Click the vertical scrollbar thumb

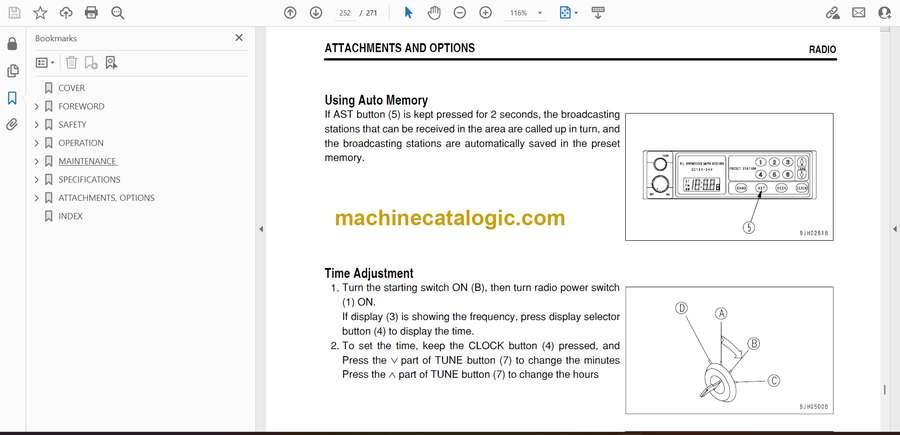coord(885,390)
